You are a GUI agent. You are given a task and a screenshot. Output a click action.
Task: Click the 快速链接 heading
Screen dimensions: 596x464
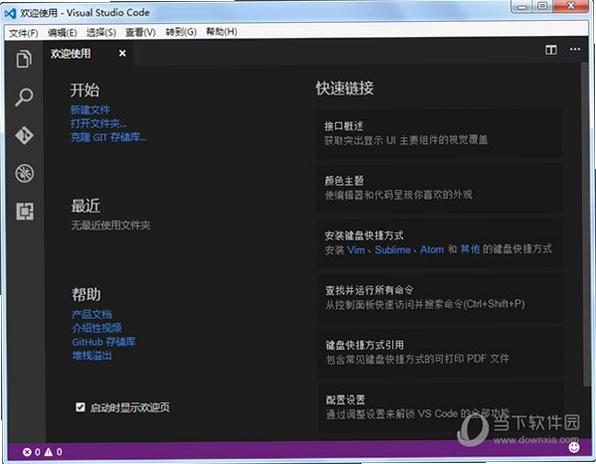344,89
